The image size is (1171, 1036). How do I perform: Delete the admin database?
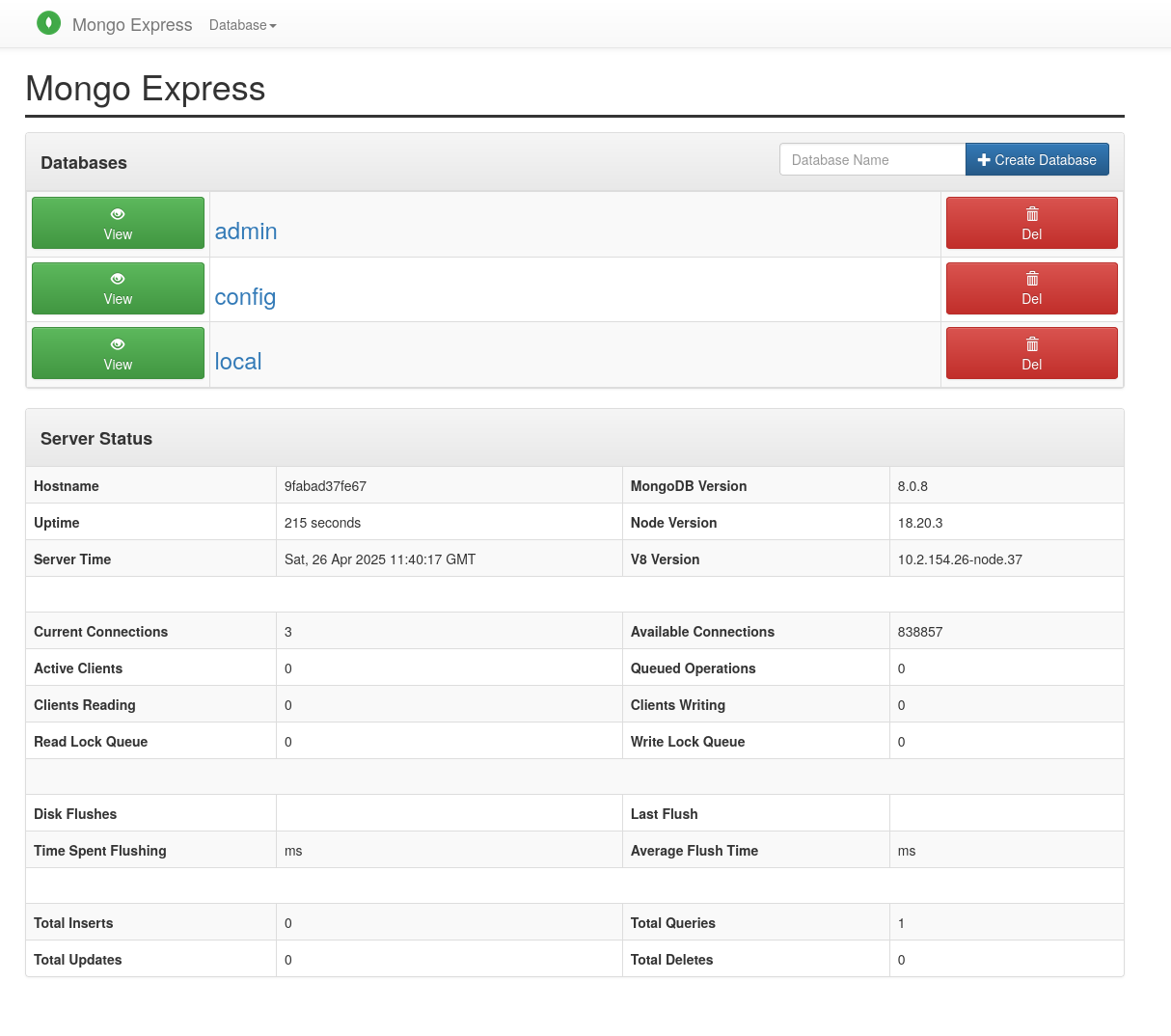coord(1032,223)
